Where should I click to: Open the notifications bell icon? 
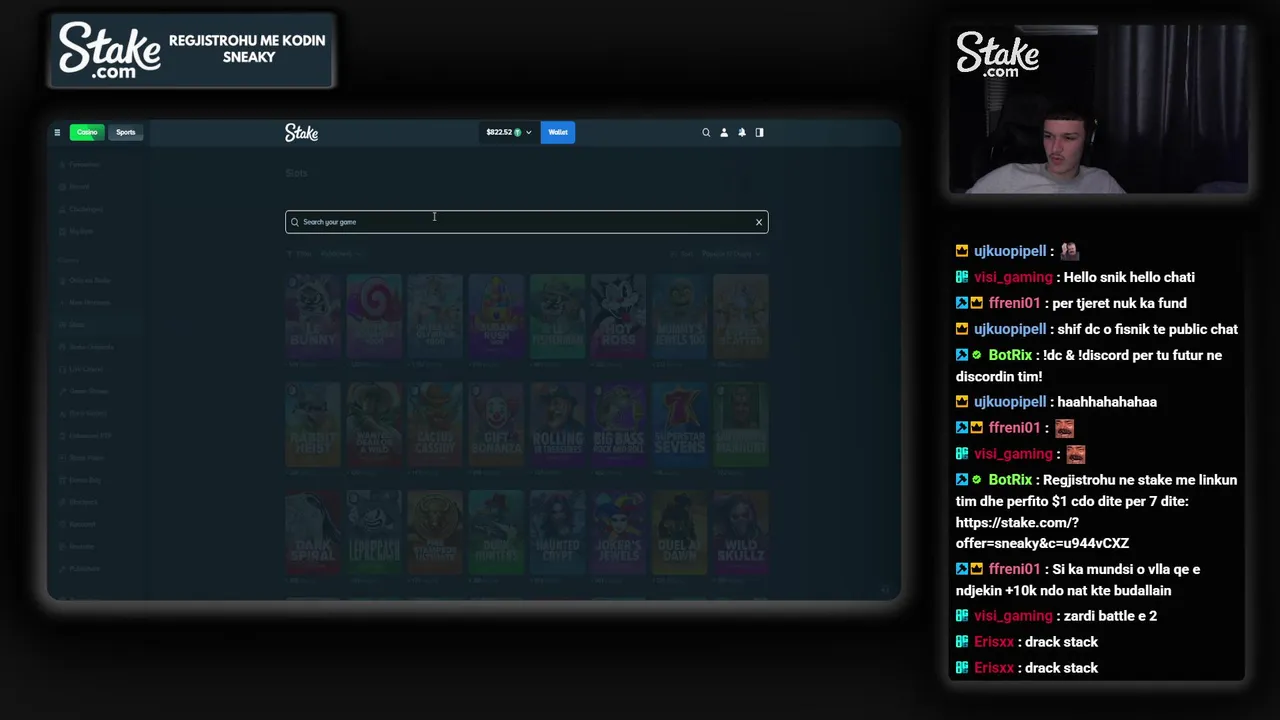[x=742, y=132]
